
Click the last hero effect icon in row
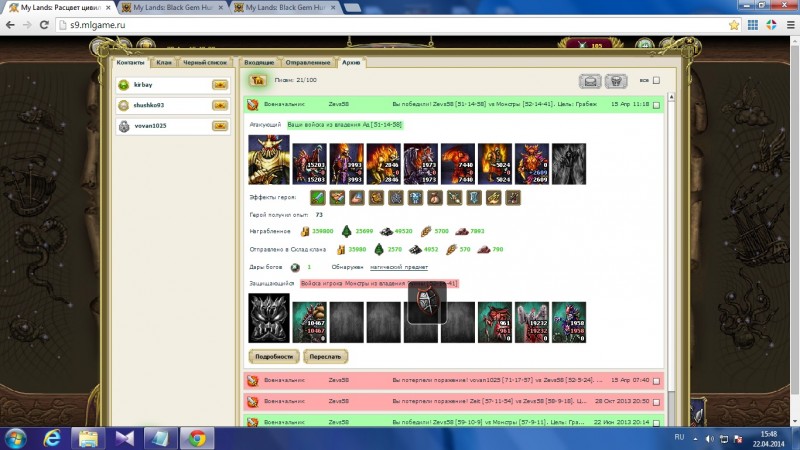513,197
